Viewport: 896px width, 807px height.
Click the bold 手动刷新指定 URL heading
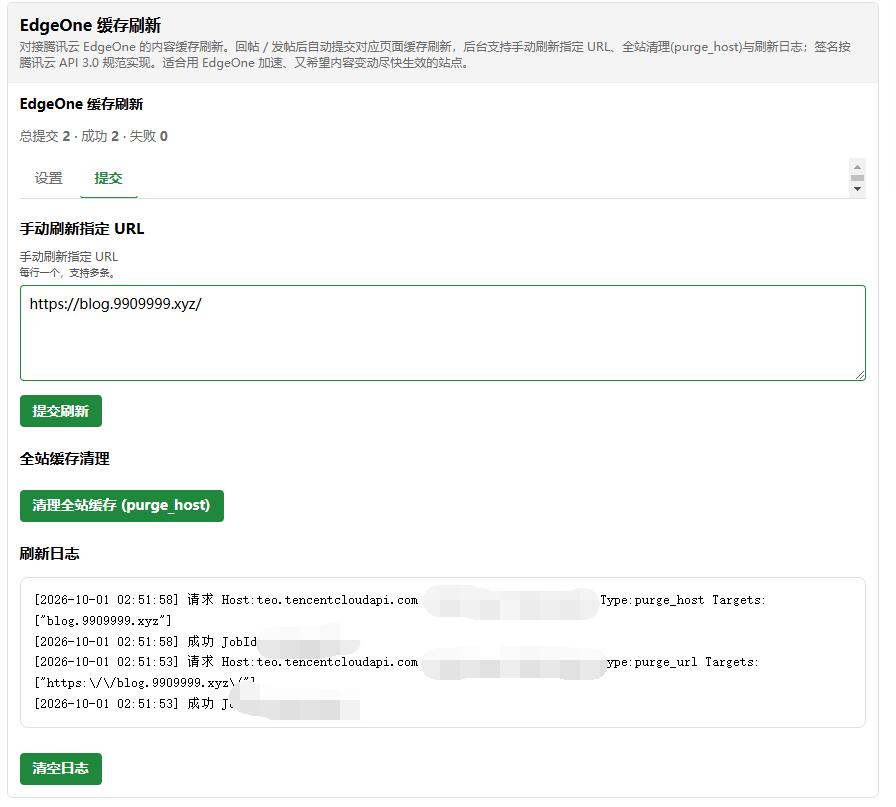[x=82, y=229]
